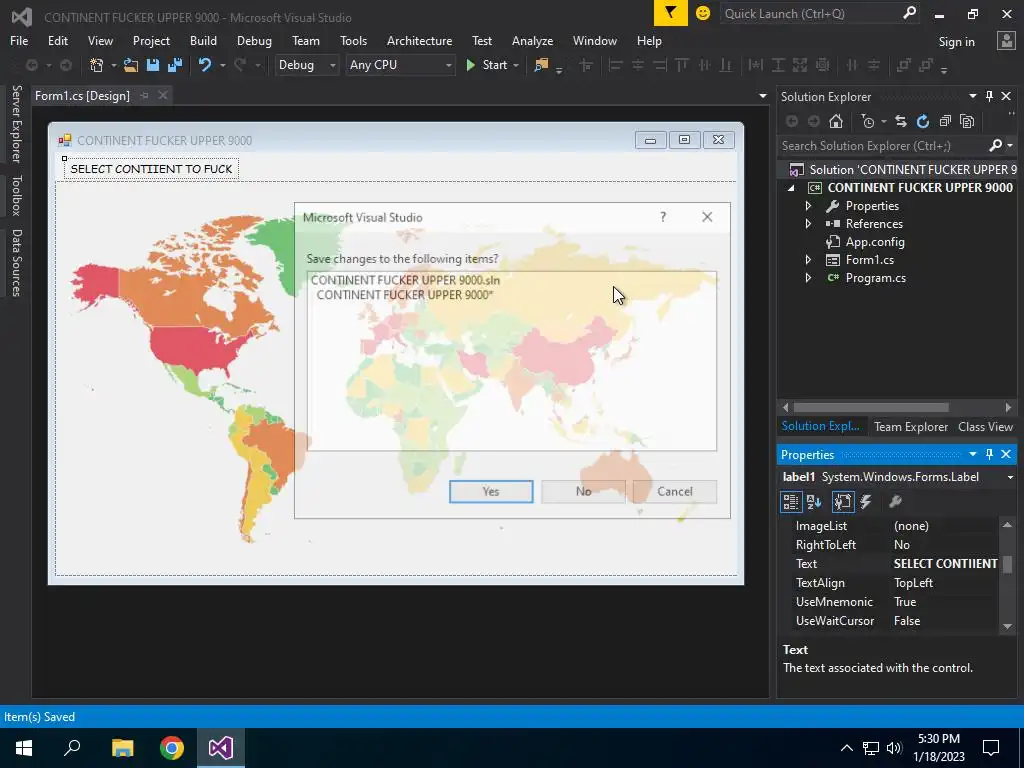Click the Quick Launch input field

[810, 13]
